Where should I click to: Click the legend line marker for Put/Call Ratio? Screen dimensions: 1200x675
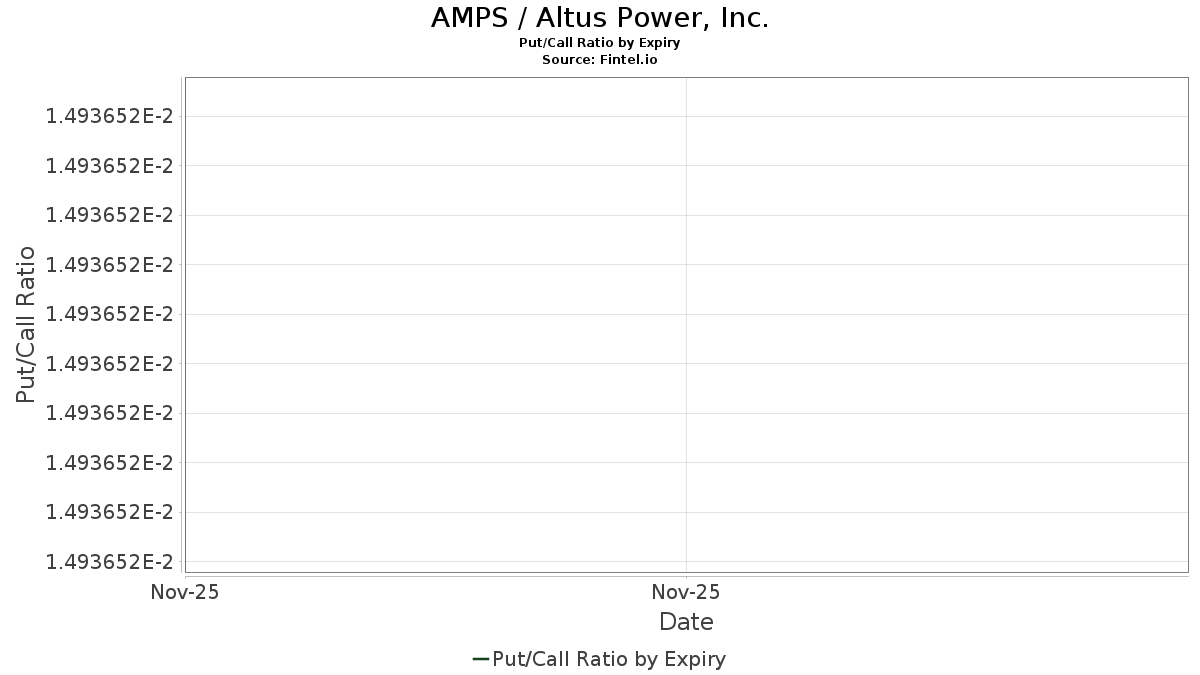(480, 659)
